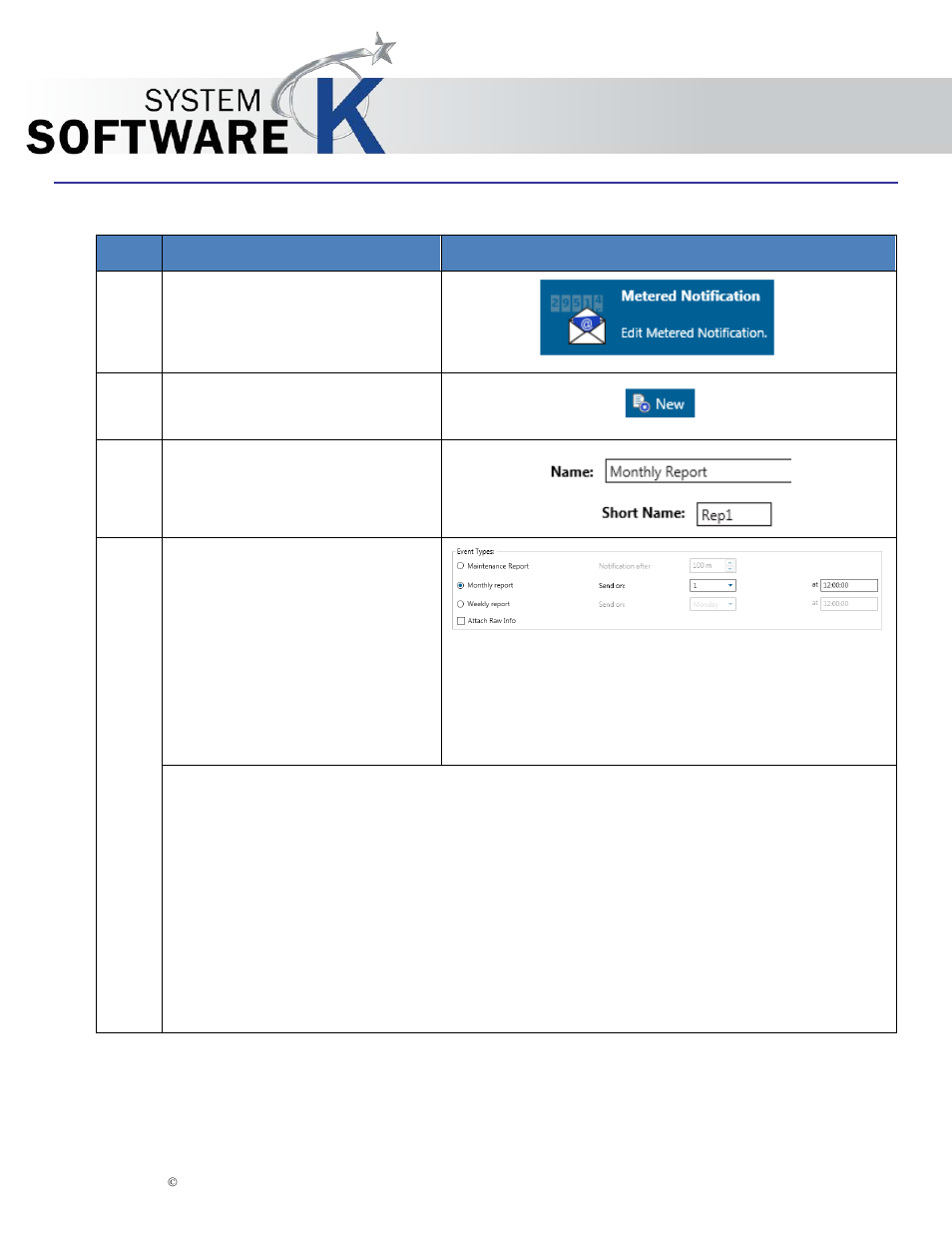This screenshot has height=1233, width=952.
Task: Click the Notification after stepper arrows
Action: [730, 566]
